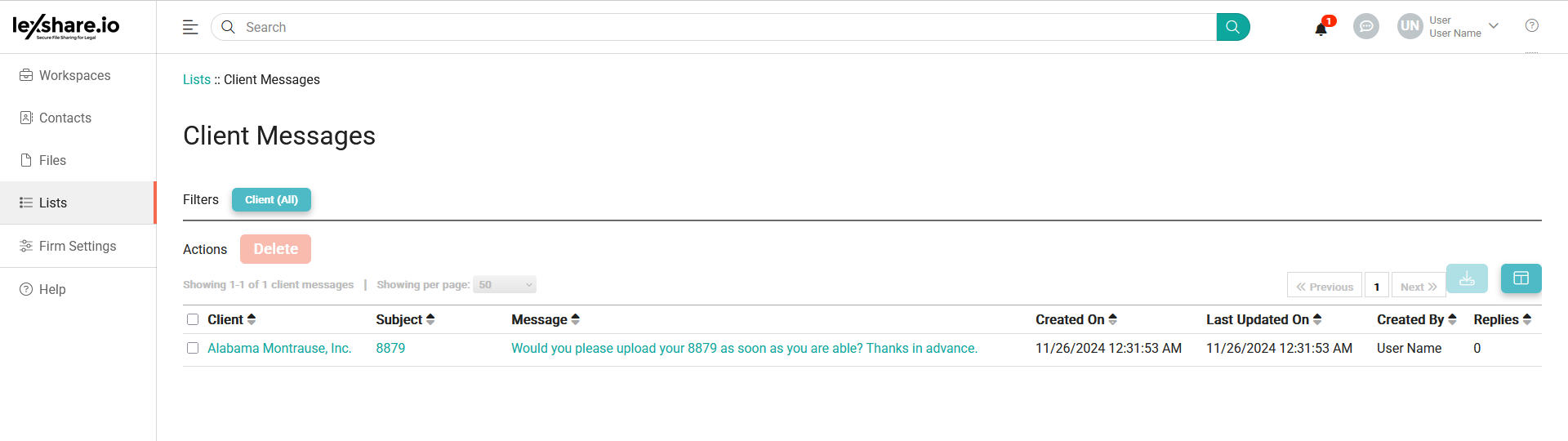Expand the User Name account chevron

point(1494,26)
